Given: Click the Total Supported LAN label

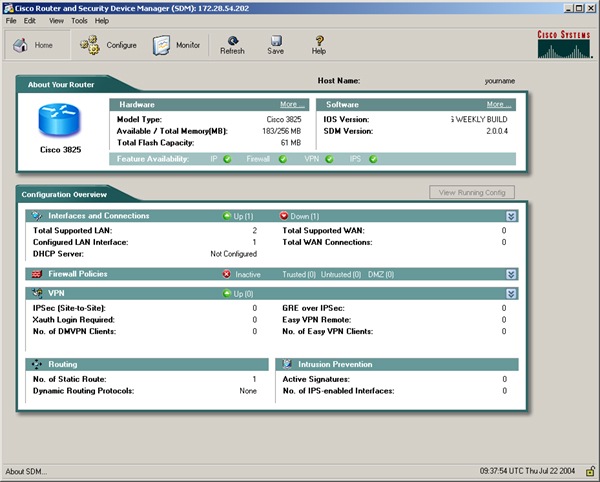Looking at the screenshot, I should pos(72,230).
